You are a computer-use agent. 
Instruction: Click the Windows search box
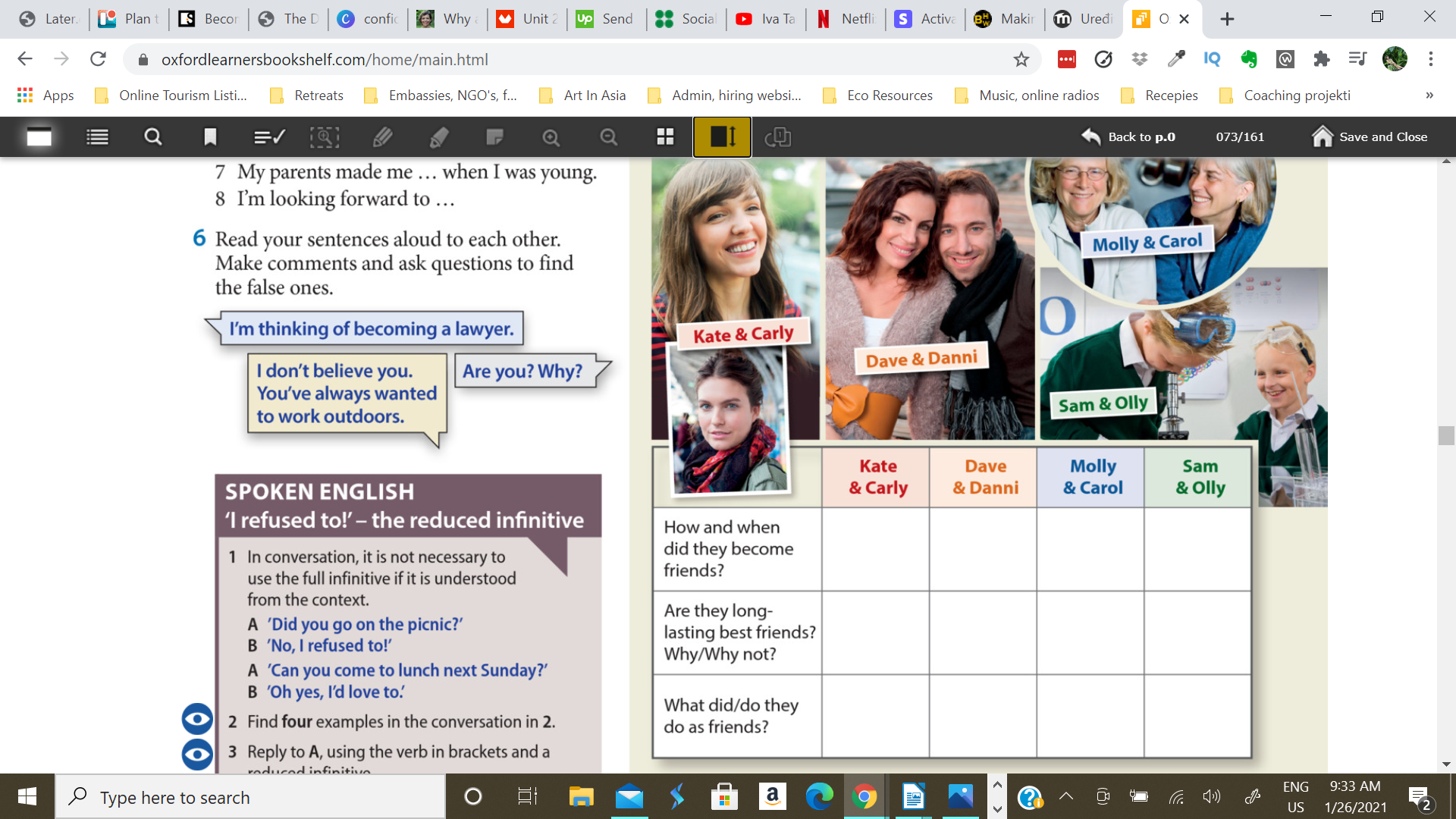tap(250, 797)
